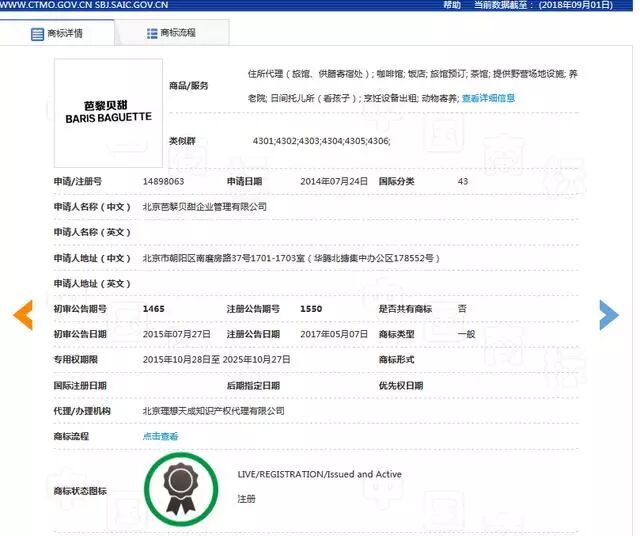Image resolution: width=640 pixels, height=536 pixels.
Task: Click the 商标形式 label
Action: point(396,360)
